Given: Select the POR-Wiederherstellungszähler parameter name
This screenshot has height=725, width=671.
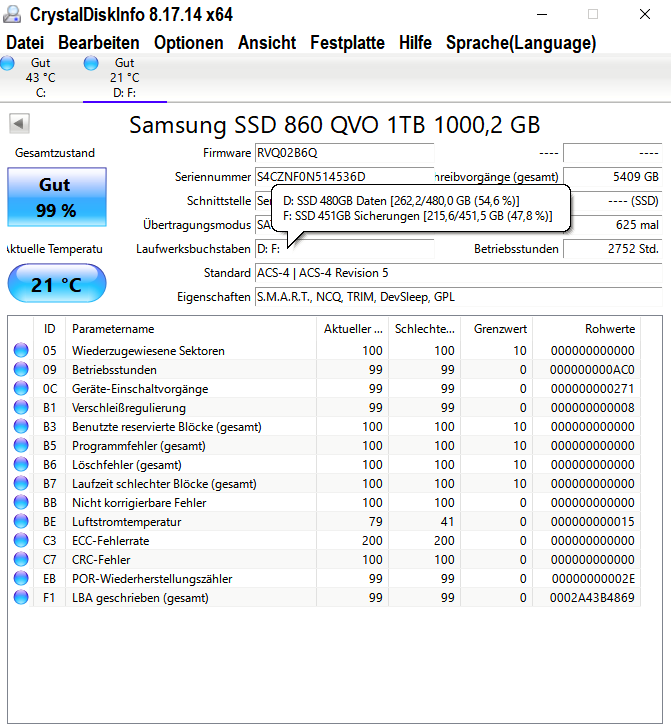Looking at the screenshot, I should pyautogui.click(x=152, y=578).
